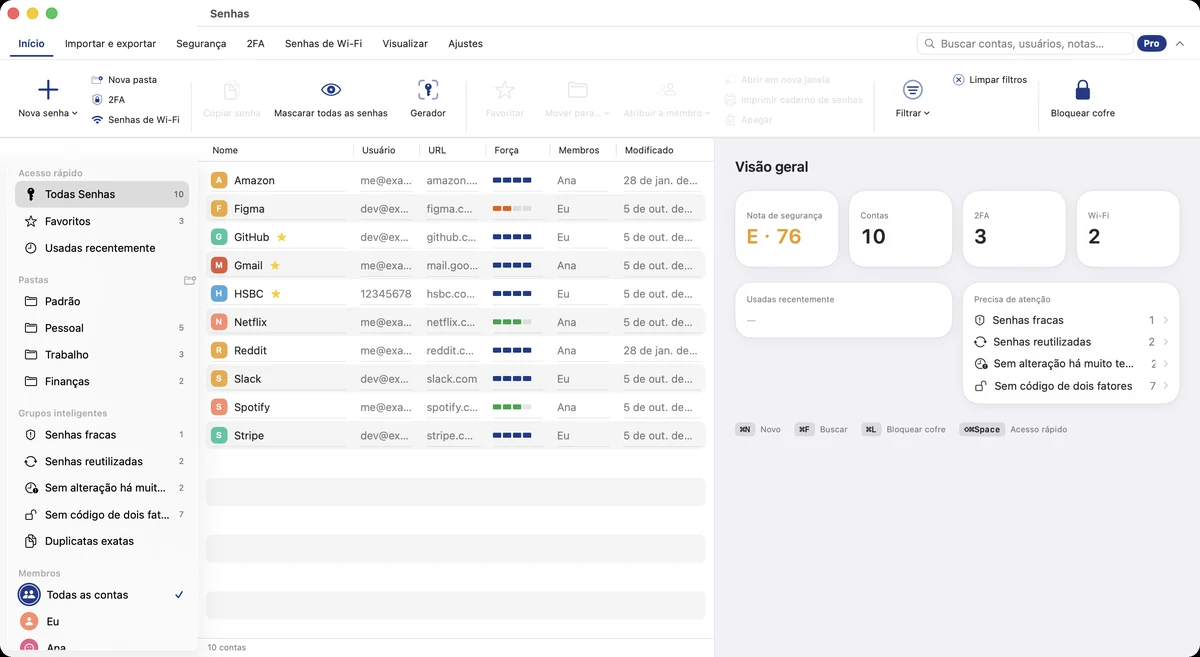This screenshot has height=657, width=1200.
Task: Toggle the favorite star on GitHub row
Action: point(281,237)
